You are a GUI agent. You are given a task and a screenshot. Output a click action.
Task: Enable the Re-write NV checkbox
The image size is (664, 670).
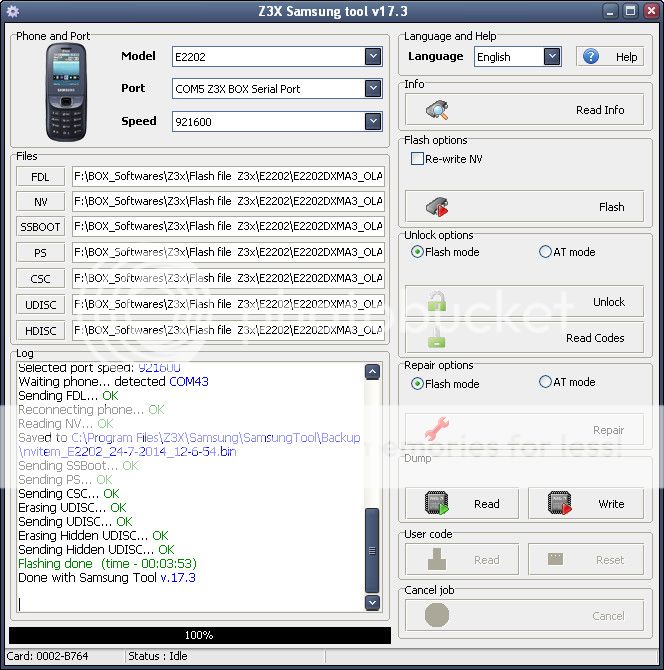(x=417, y=159)
